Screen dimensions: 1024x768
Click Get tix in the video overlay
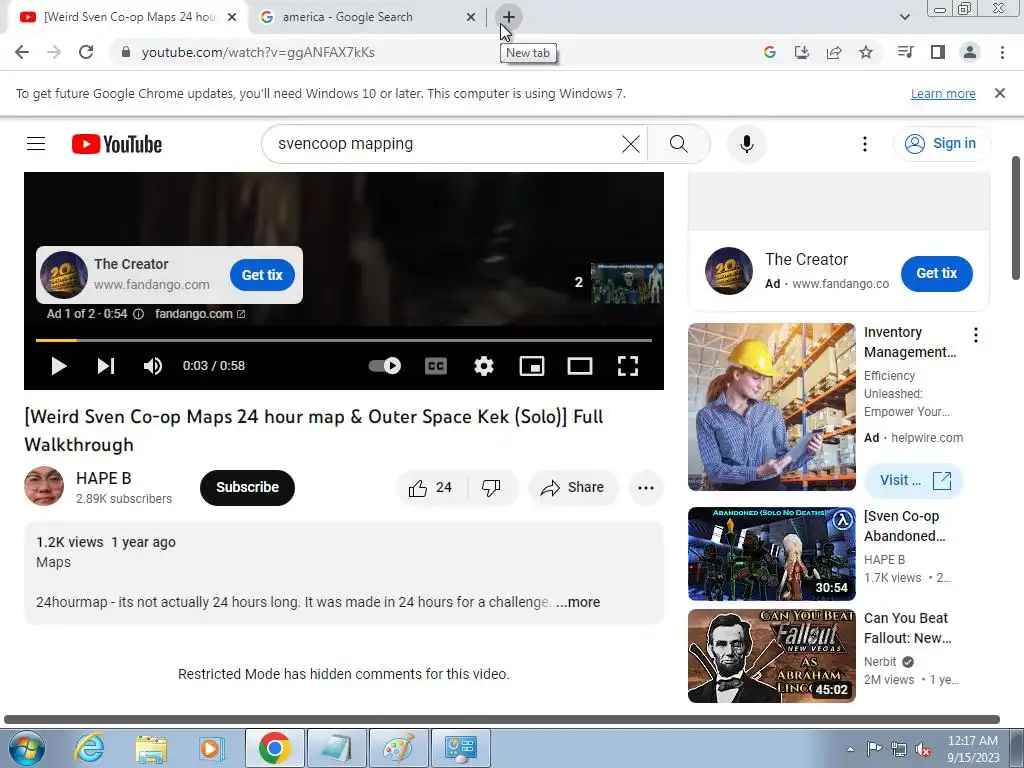(262, 275)
